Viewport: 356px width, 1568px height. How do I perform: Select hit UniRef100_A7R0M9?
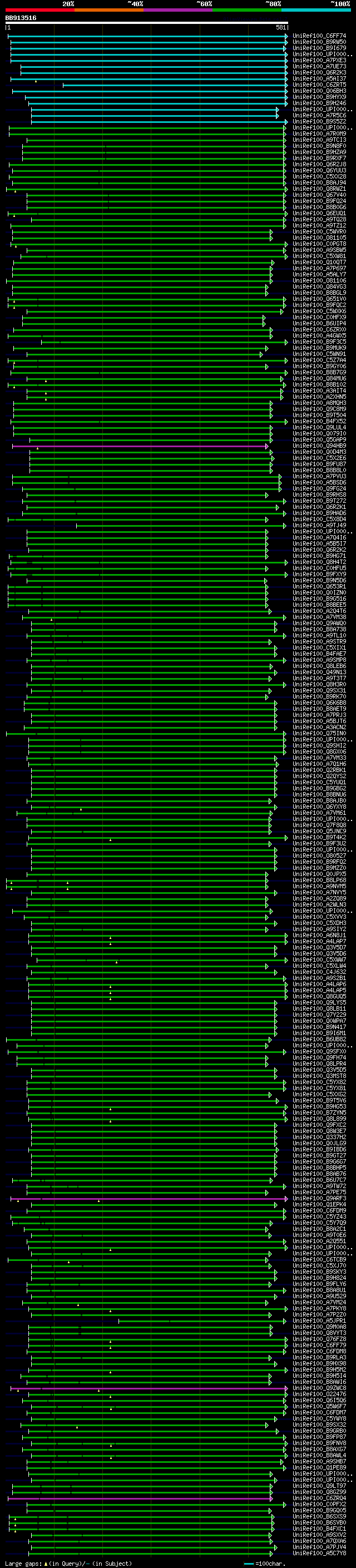tap(319, 133)
